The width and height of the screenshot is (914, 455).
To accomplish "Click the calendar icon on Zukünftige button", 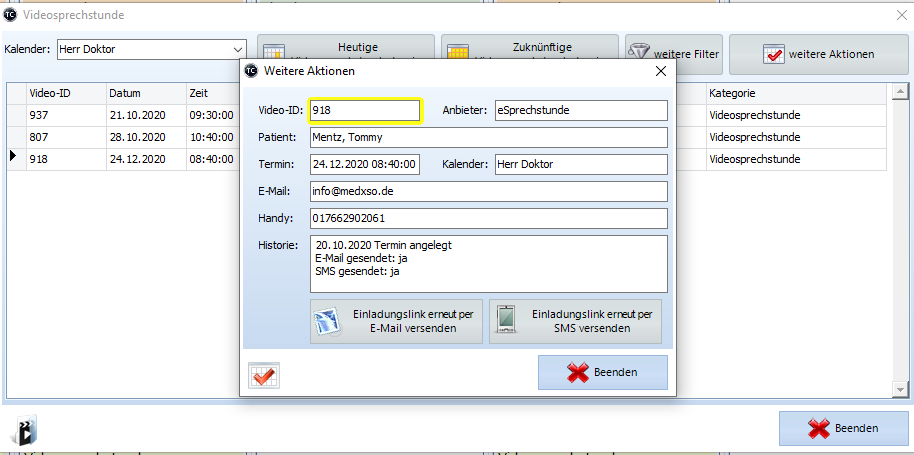I will [458, 56].
